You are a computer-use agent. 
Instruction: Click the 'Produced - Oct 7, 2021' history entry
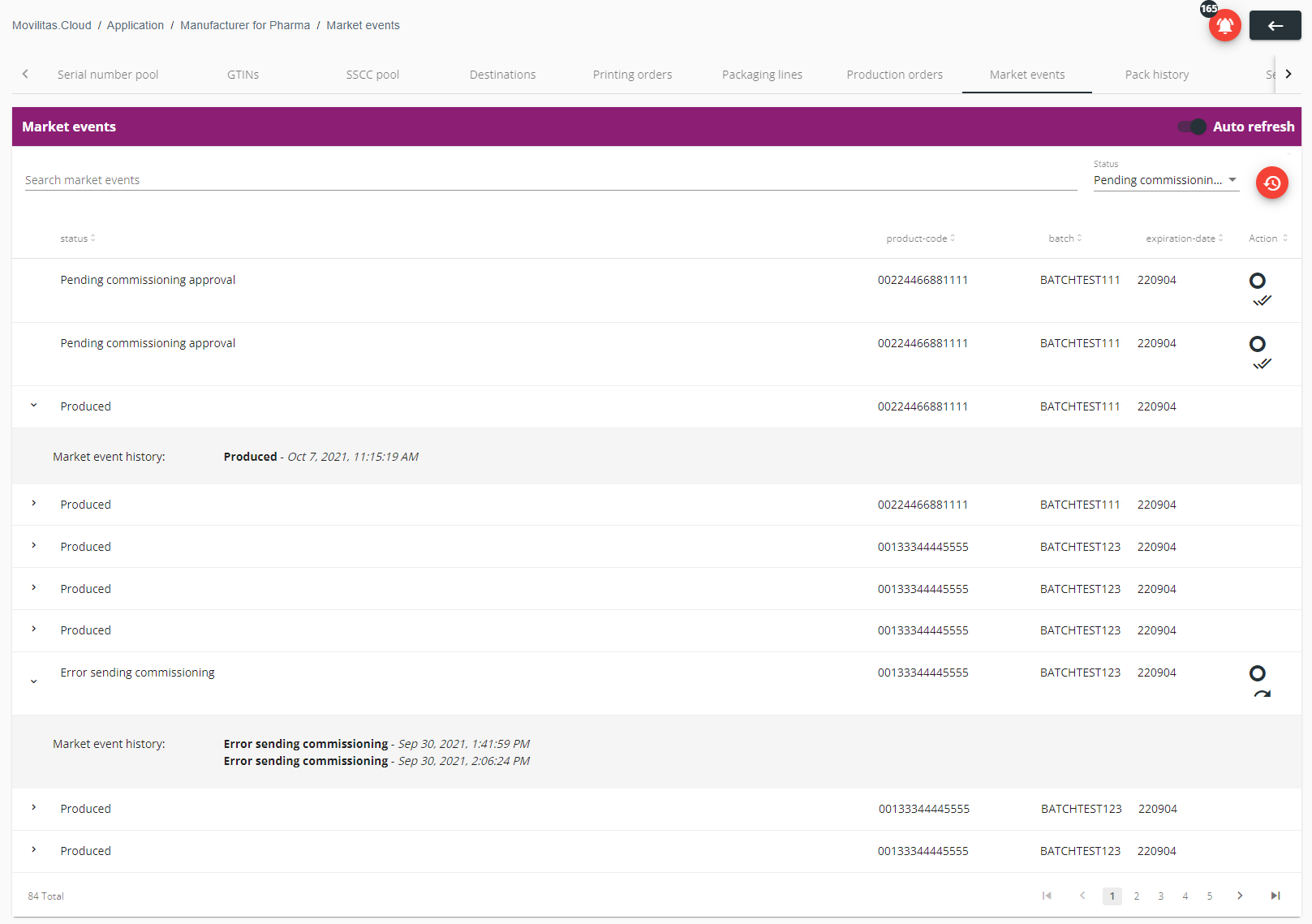click(321, 457)
